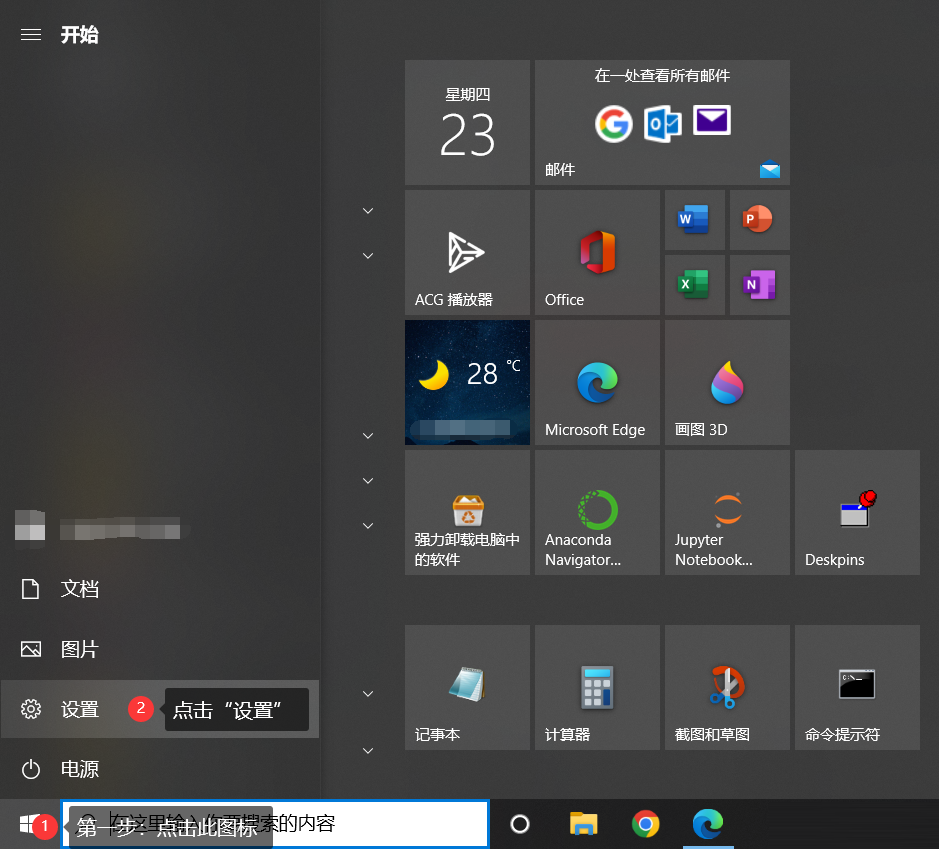Click the taskbar search input box
939x849 pixels.
pyautogui.click(x=275, y=824)
